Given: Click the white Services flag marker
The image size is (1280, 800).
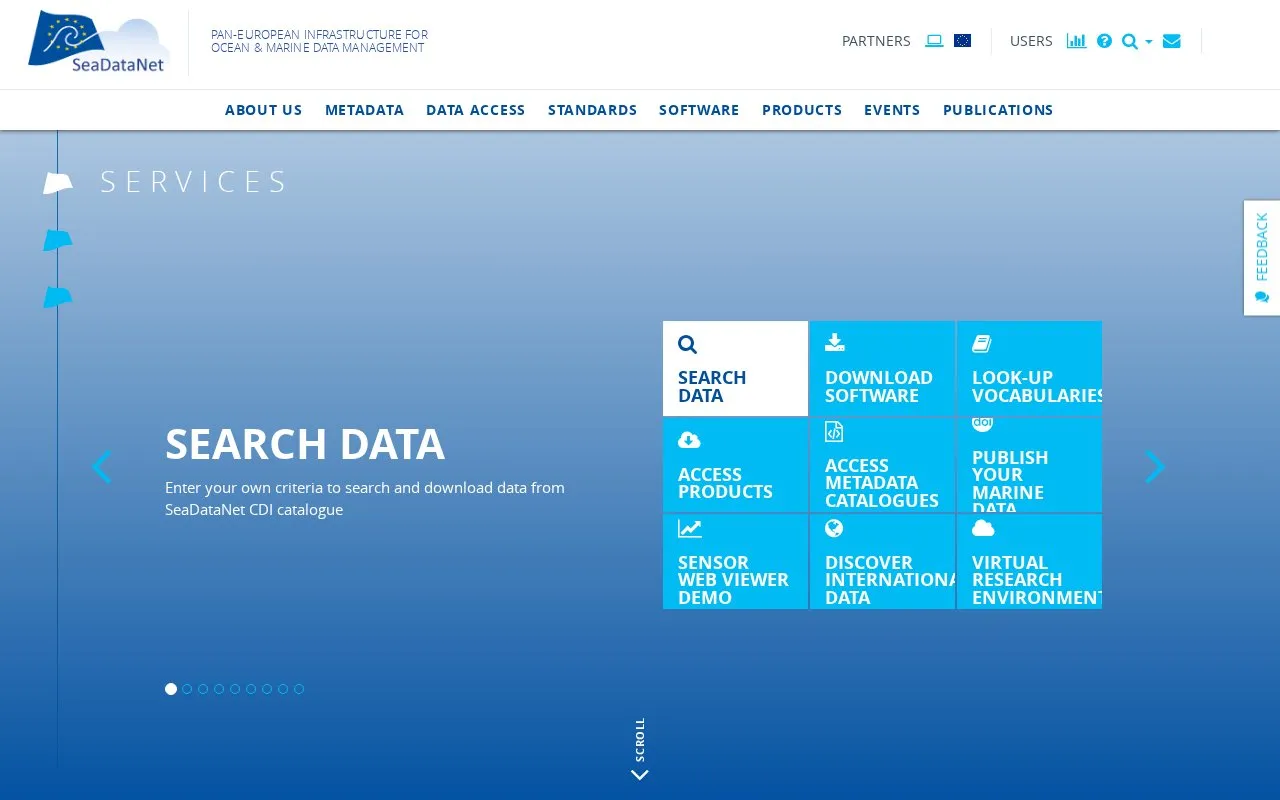Looking at the screenshot, I should pos(58,183).
